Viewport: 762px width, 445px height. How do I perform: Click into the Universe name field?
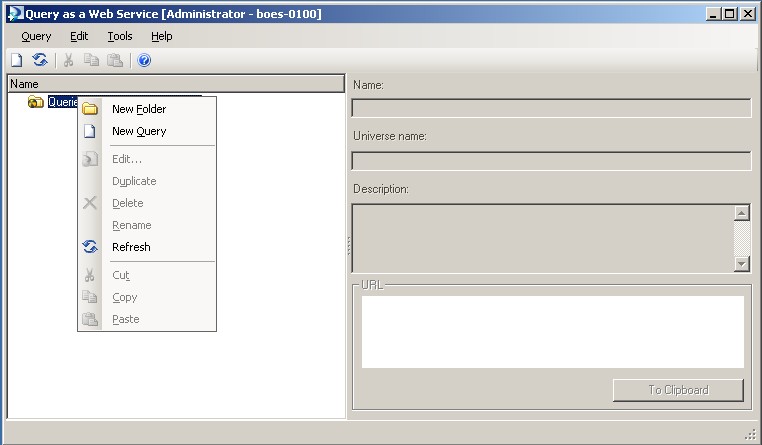click(x=551, y=161)
